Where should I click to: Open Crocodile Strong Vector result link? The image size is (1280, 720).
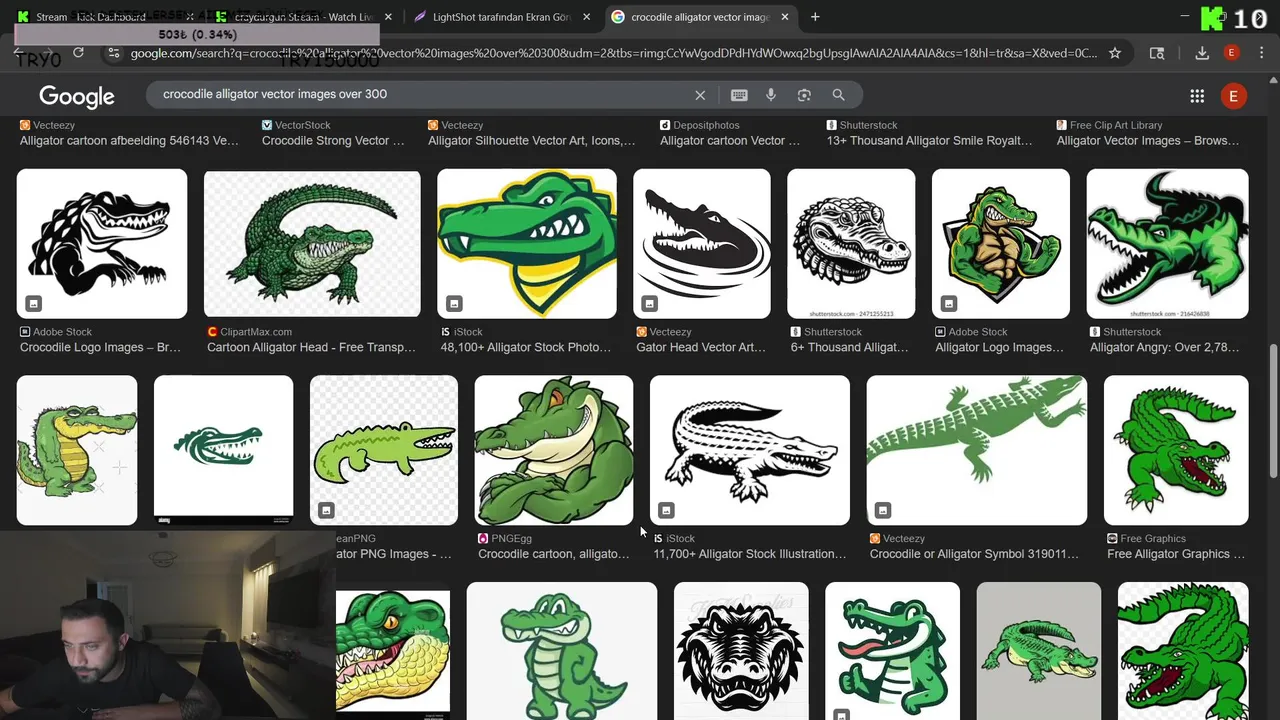(333, 141)
